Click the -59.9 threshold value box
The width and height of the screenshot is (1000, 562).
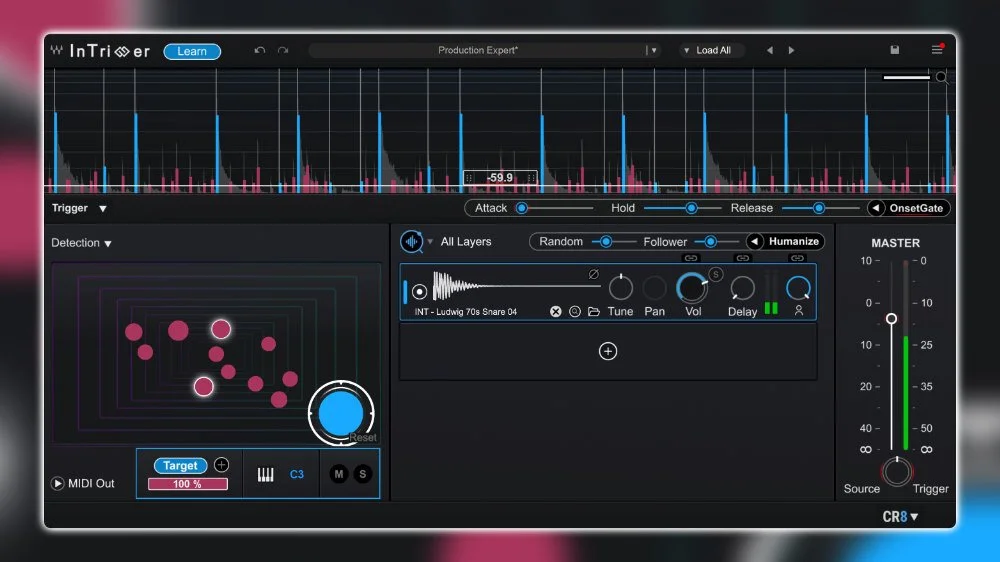click(x=500, y=178)
